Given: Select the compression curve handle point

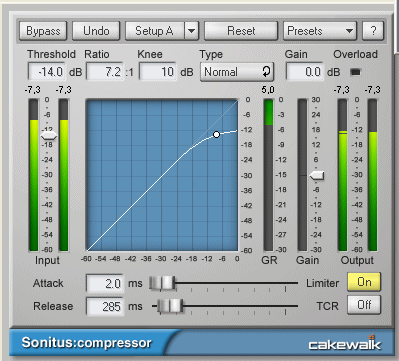Looking at the screenshot, I should 216,134.
